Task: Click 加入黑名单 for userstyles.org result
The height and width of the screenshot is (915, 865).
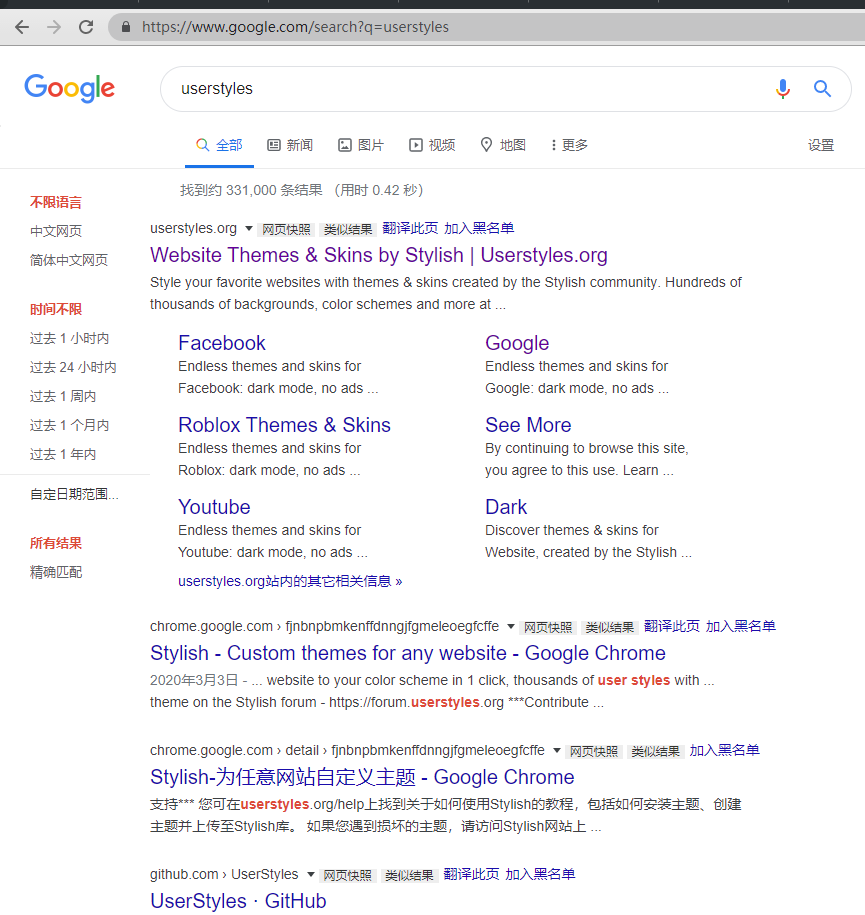Action: (479, 228)
